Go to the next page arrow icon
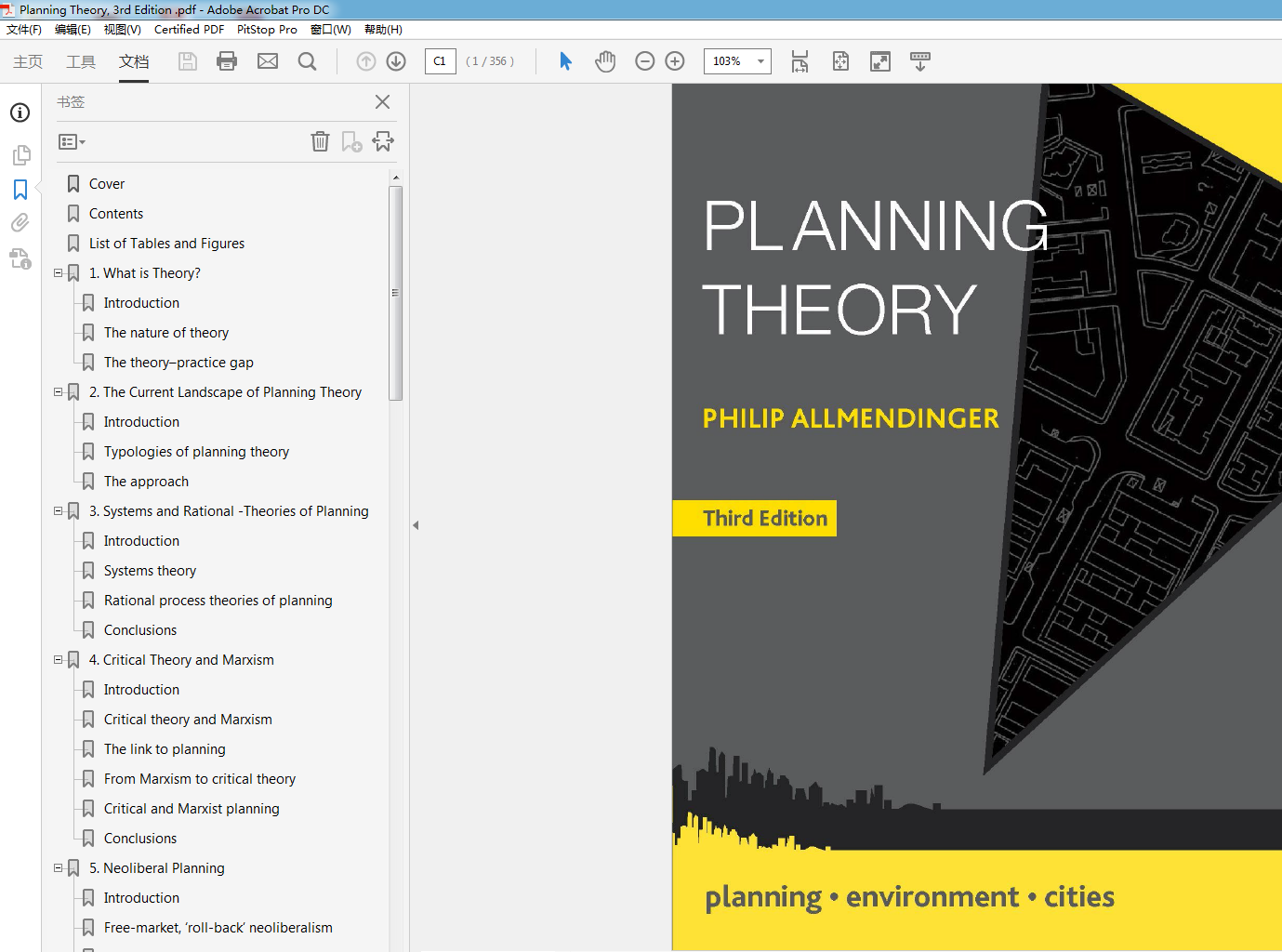 [x=396, y=61]
